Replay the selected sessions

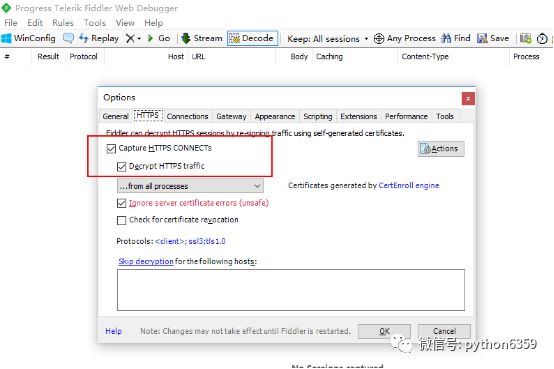coord(99,38)
